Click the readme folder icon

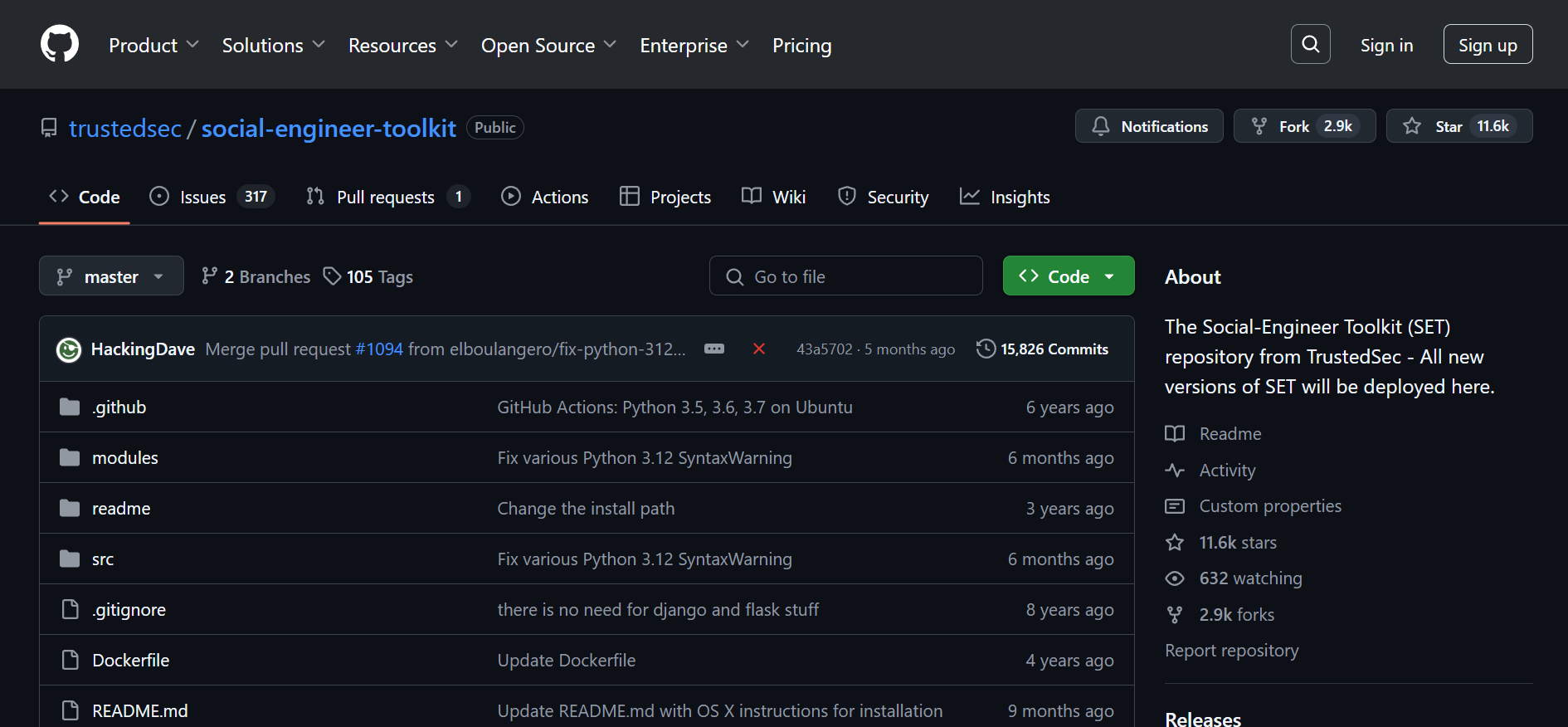70,508
